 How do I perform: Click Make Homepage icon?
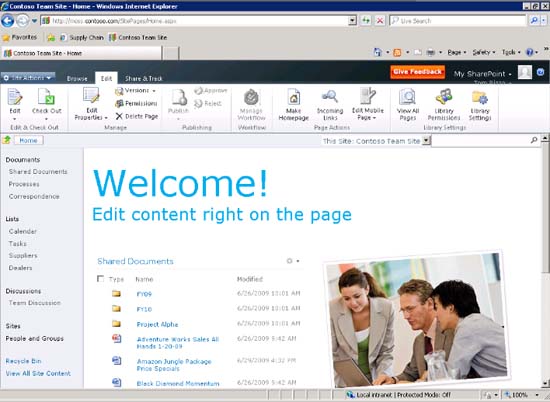294,104
